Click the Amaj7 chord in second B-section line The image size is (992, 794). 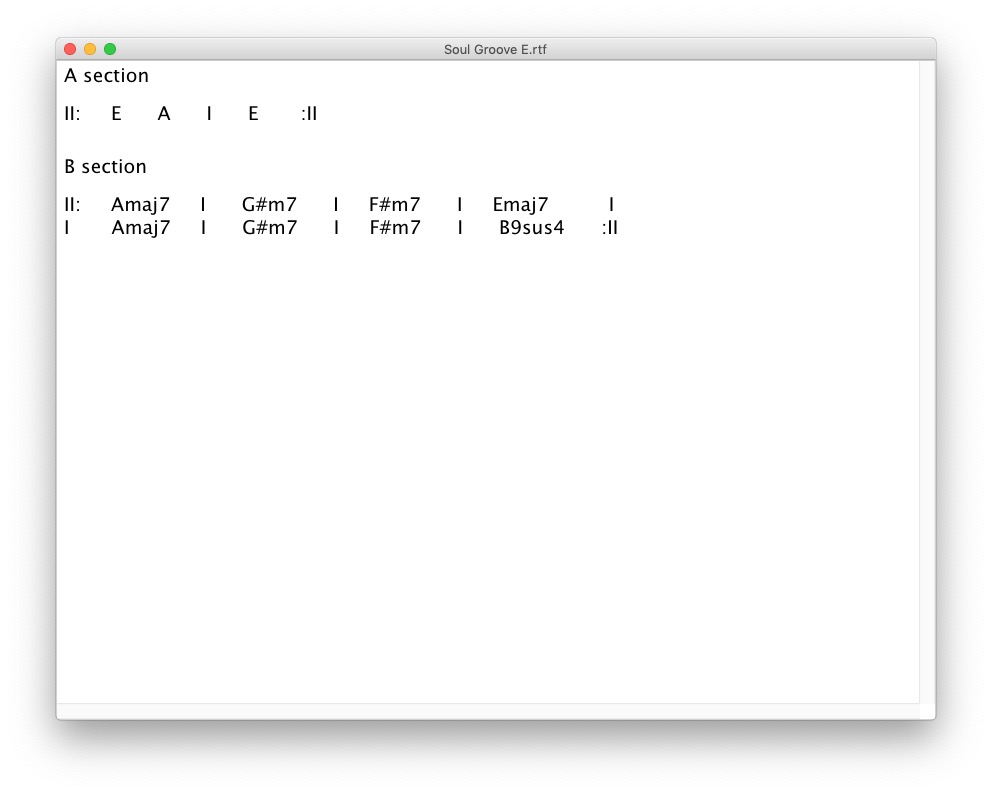coord(141,228)
